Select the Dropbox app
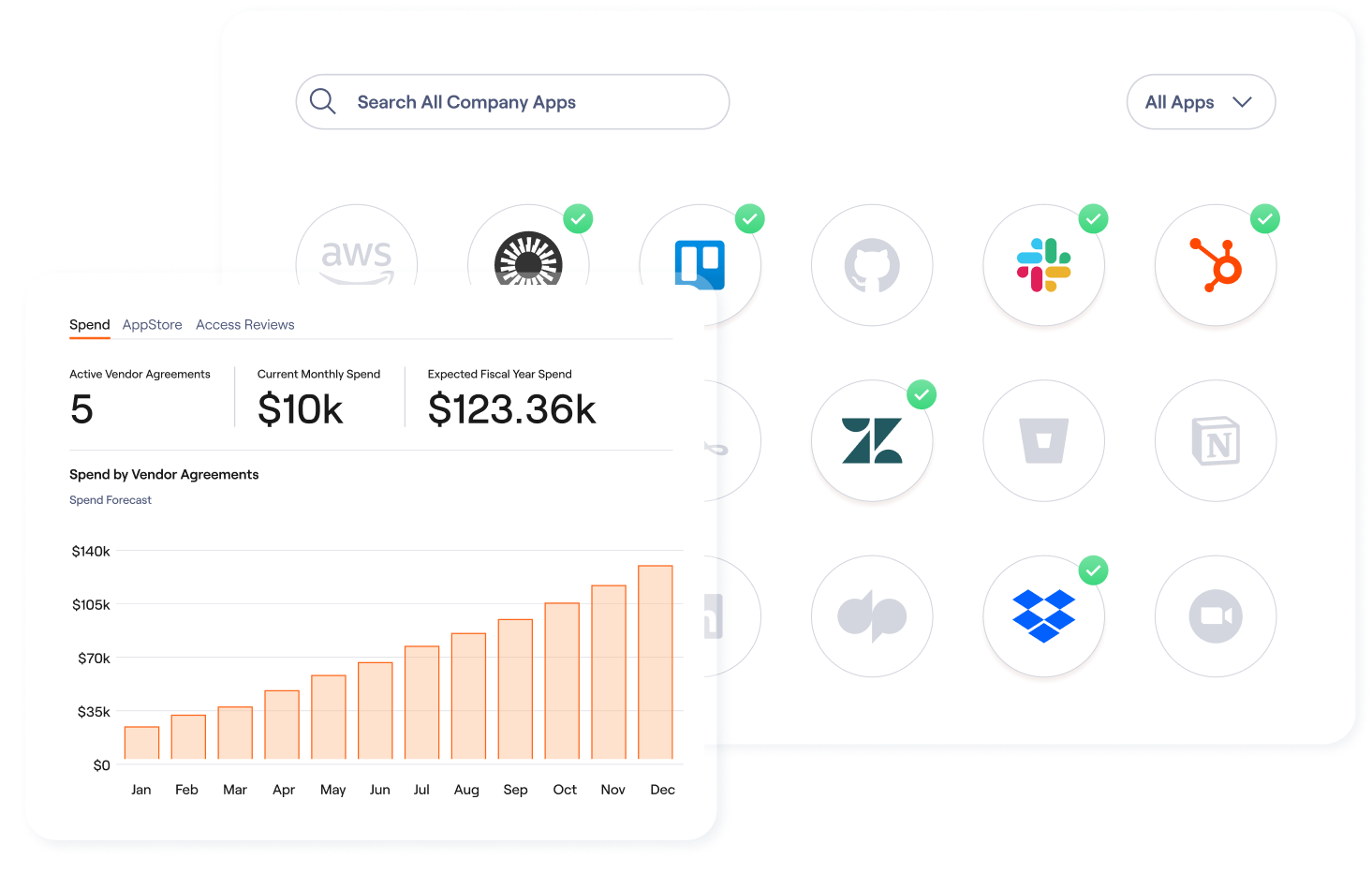This screenshot has width=1372, height=874. pyautogui.click(x=1043, y=615)
